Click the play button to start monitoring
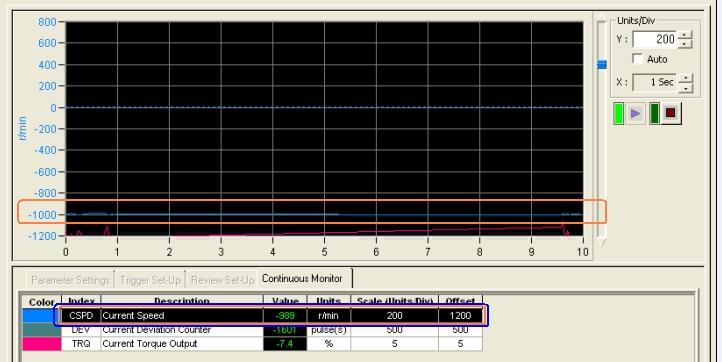 click(635, 113)
